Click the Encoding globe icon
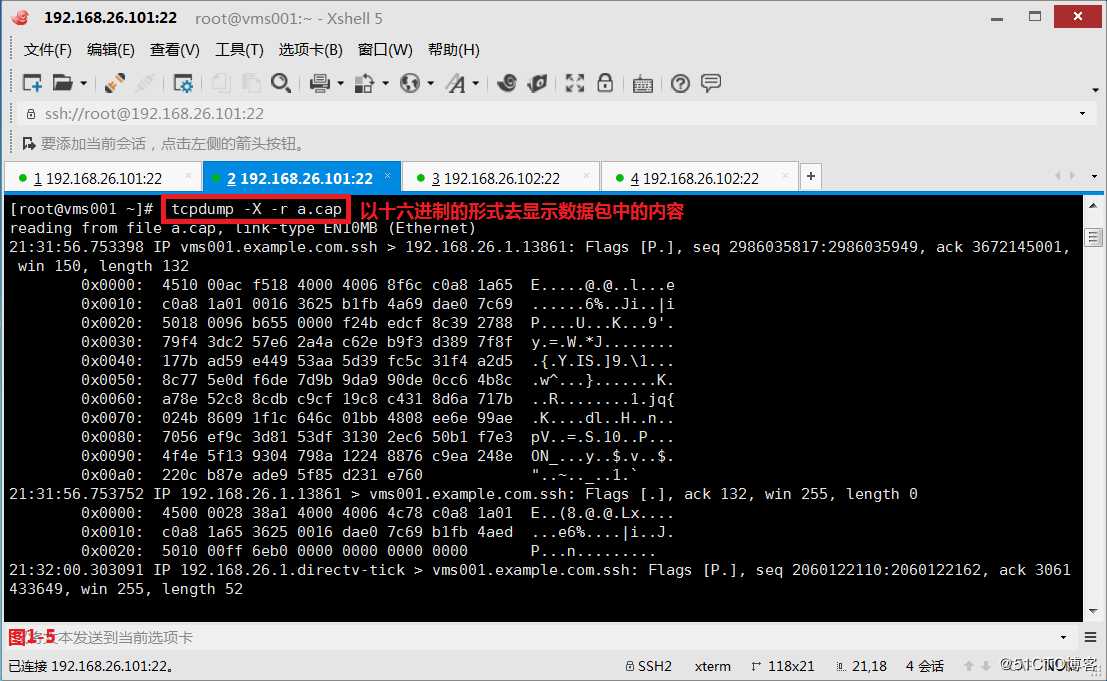The height and width of the screenshot is (681, 1107). [410, 83]
